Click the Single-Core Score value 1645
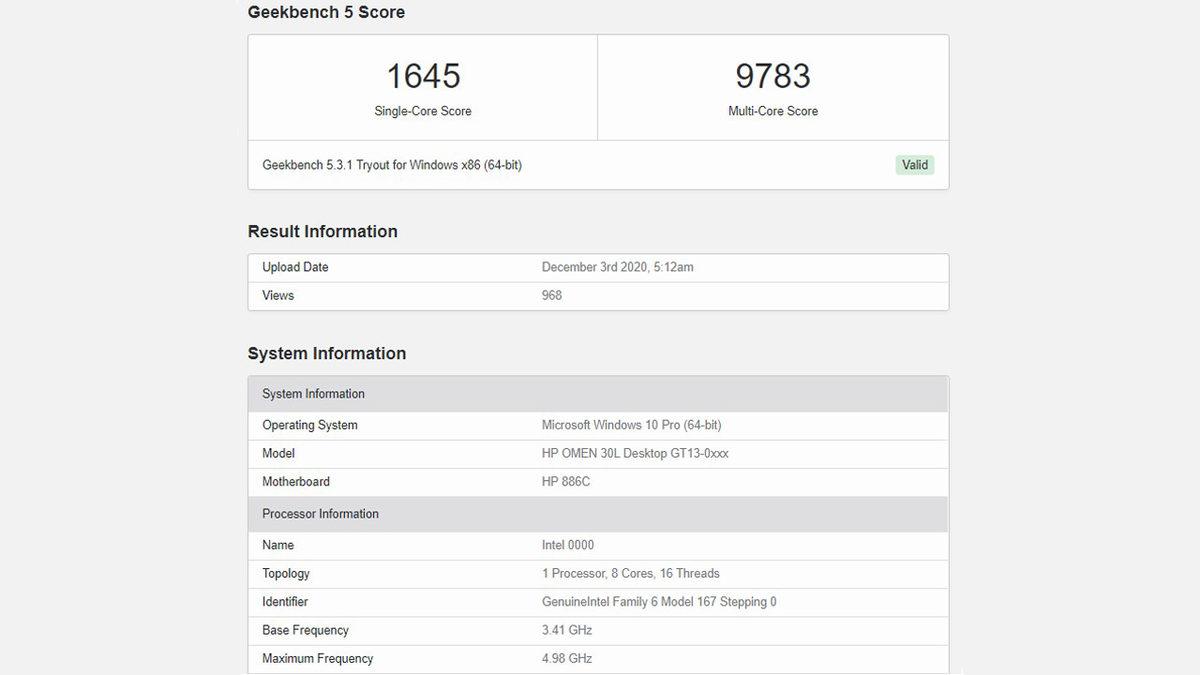The height and width of the screenshot is (675, 1200). pos(423,75)
